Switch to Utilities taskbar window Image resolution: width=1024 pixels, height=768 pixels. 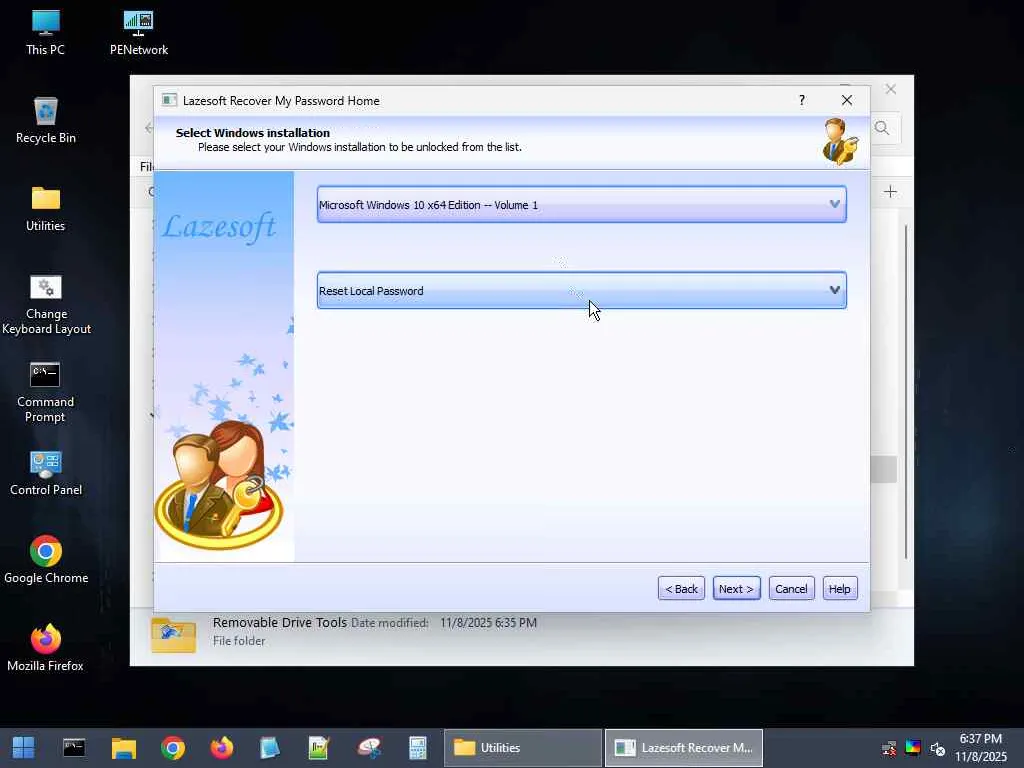(x=522, y=748)
